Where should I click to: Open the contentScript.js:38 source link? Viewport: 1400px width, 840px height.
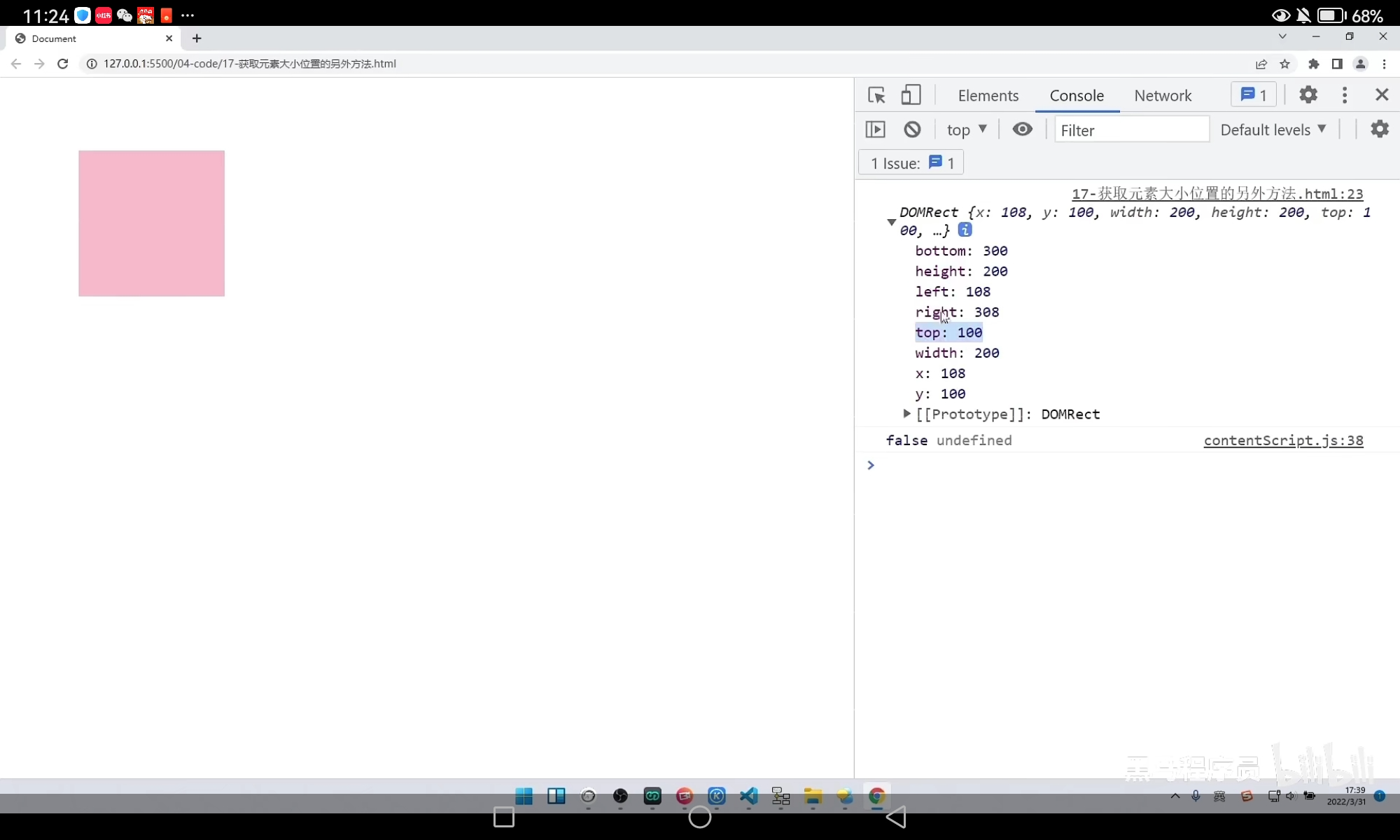(1283, 440)
